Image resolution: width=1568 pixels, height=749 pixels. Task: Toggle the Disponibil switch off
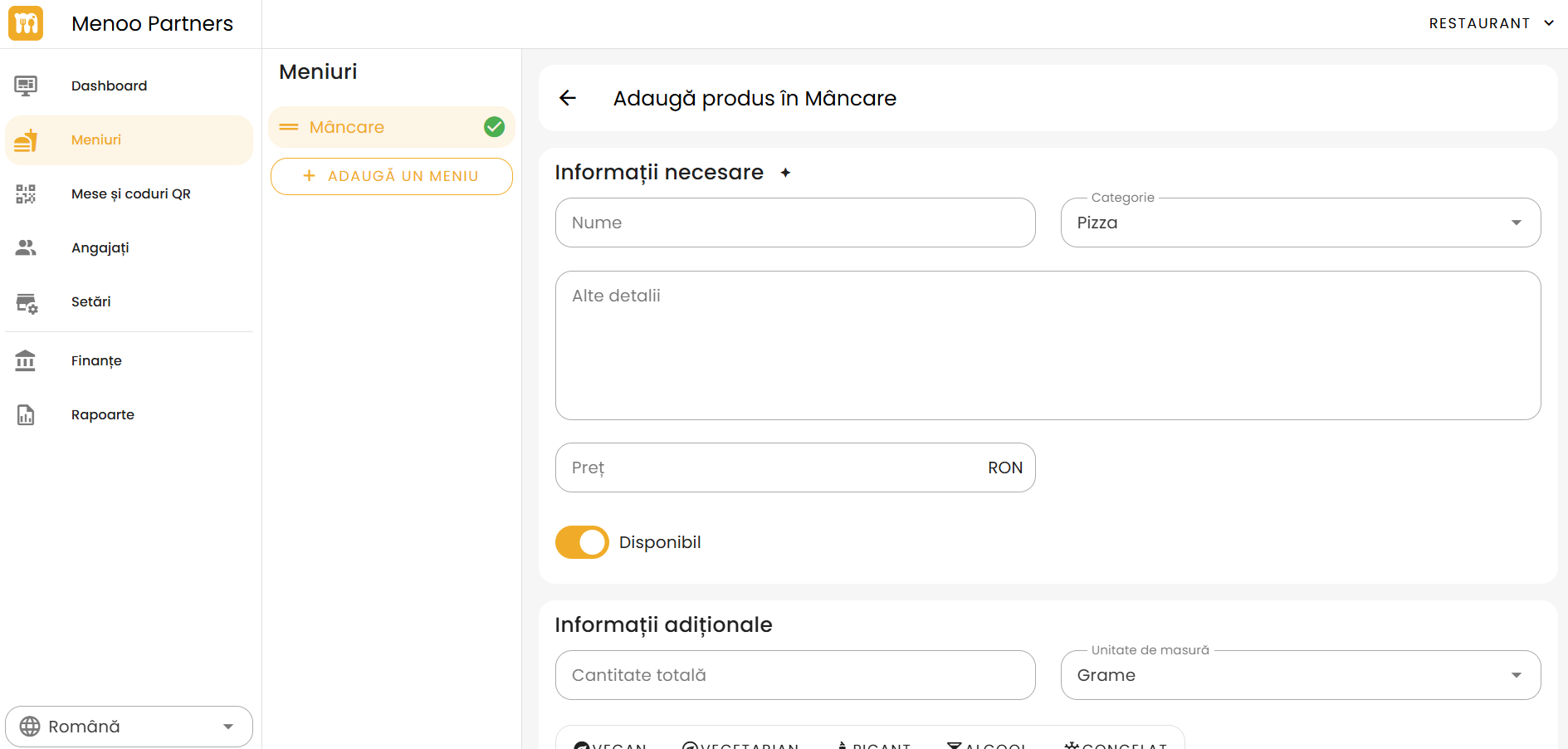(x=582, y=542)
